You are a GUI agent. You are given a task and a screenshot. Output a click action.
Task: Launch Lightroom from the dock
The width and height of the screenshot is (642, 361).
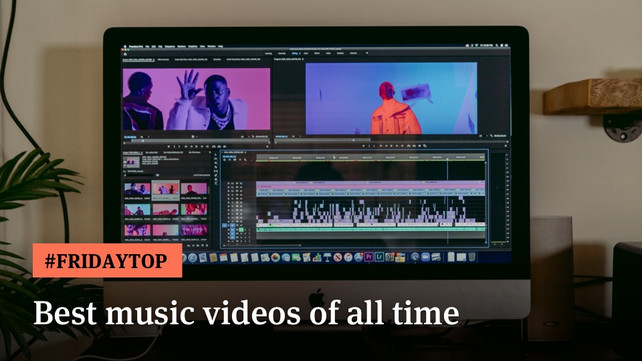pos(379,257)
